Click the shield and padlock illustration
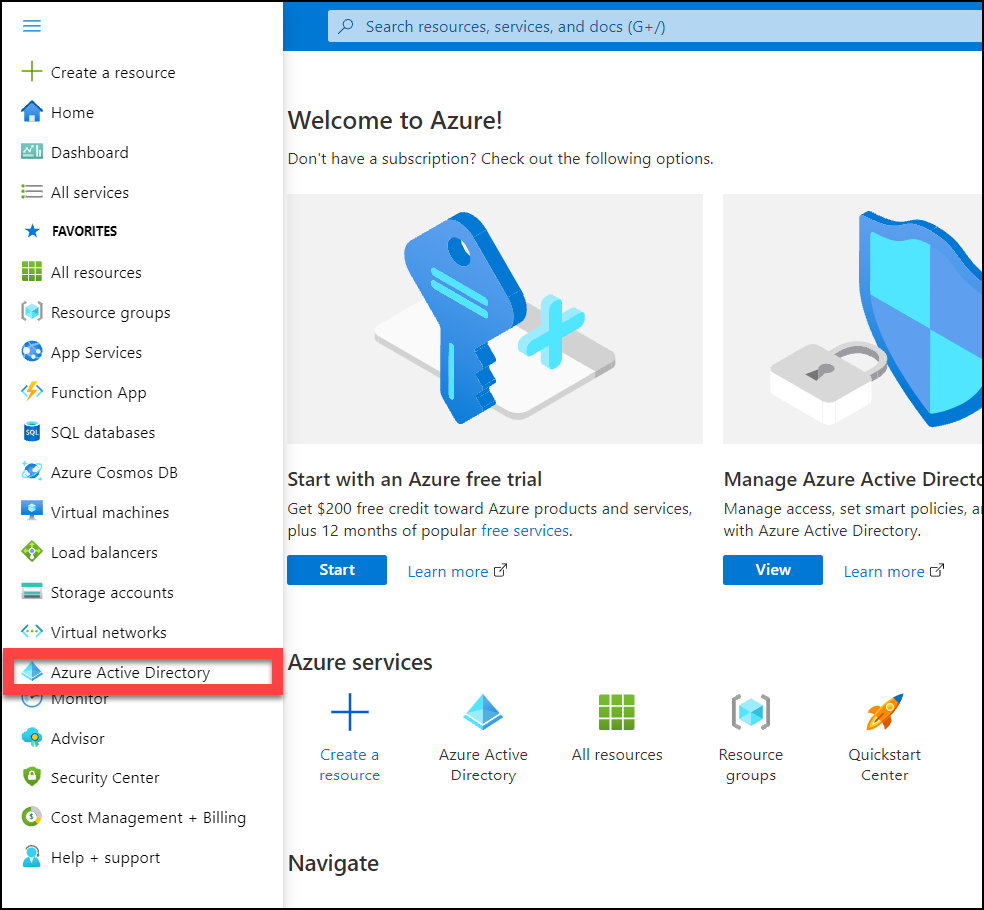The height and width of the screenshot is (910, 984). (853, 319)
